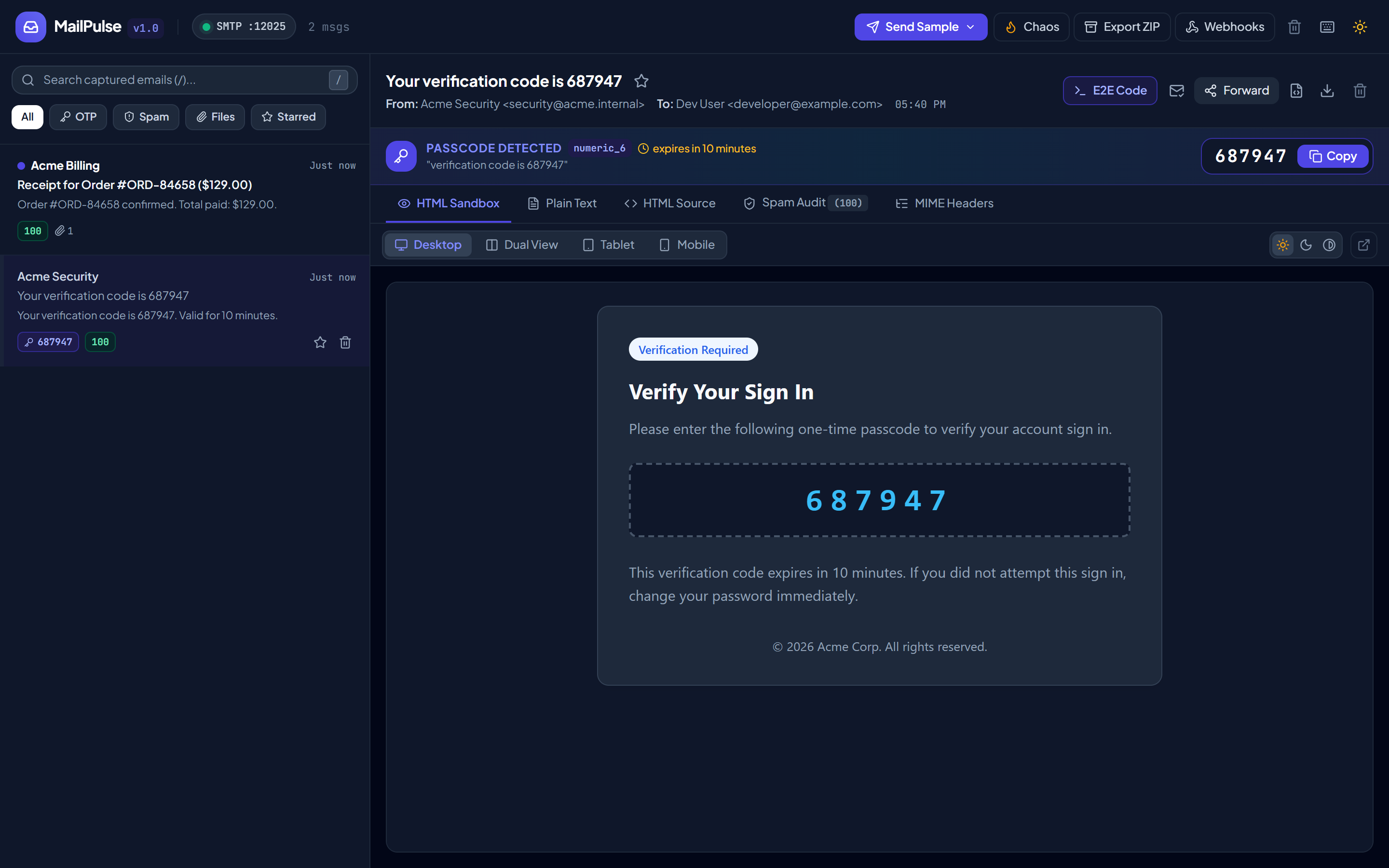Export messages as ZIP
Viewport: 1389px width, 868px height.
pyautogui.click(x=1121, y=27)
